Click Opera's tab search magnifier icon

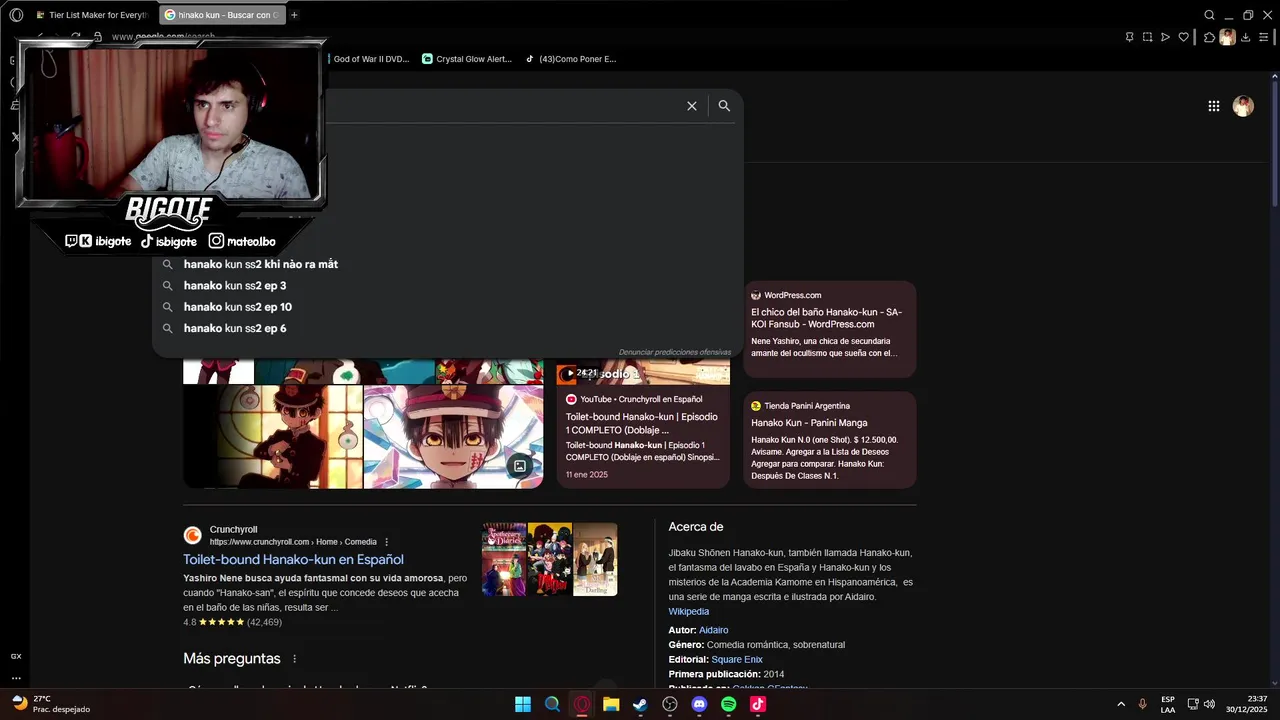pos(1209,15)
